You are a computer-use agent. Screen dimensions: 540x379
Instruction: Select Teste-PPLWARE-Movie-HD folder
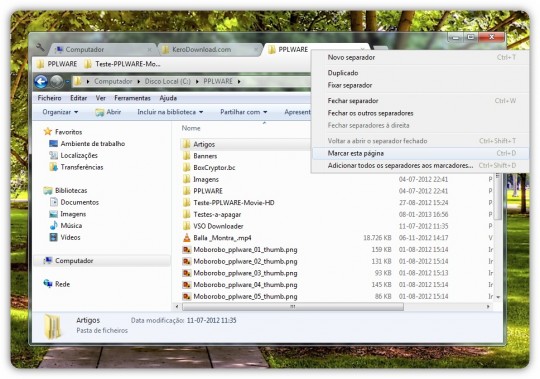click(x=229, y=203)
